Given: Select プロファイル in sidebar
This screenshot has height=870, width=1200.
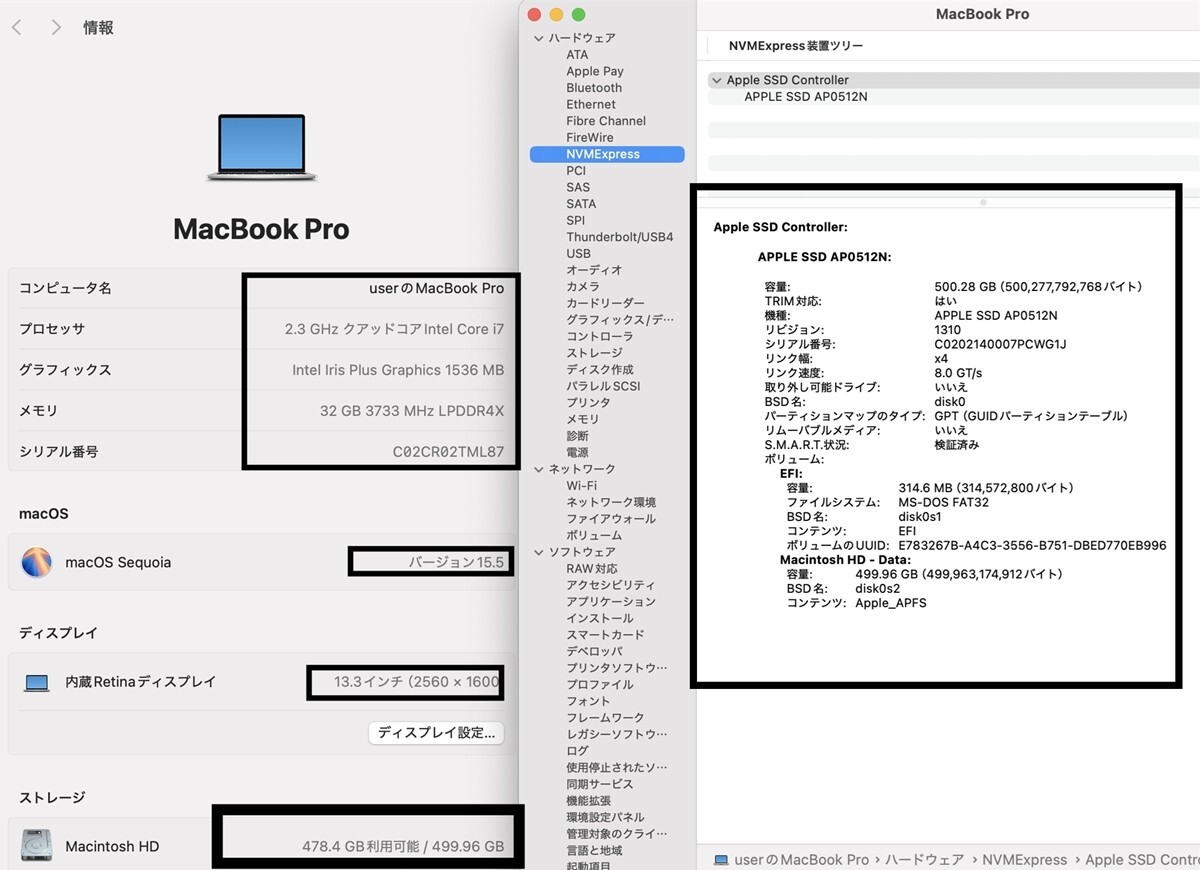Looking at the screenshot, I should (600, 685).
